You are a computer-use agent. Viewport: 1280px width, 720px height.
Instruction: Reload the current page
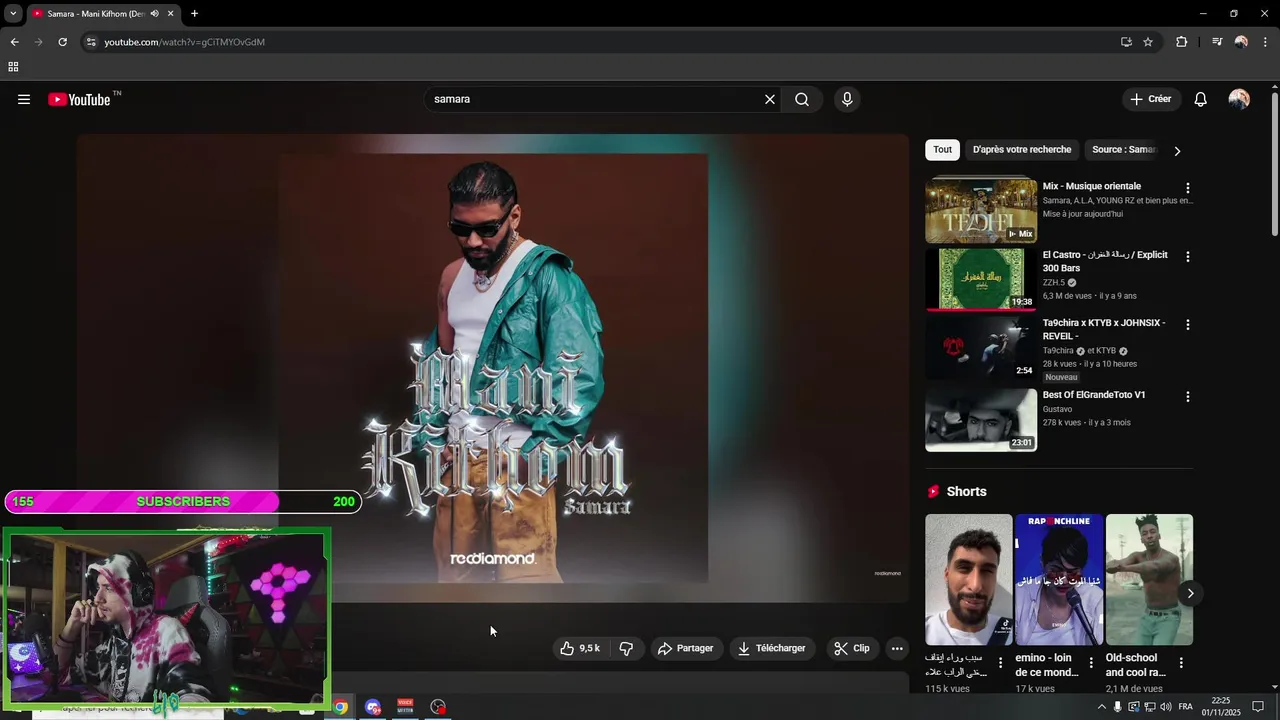pos(62,42)
